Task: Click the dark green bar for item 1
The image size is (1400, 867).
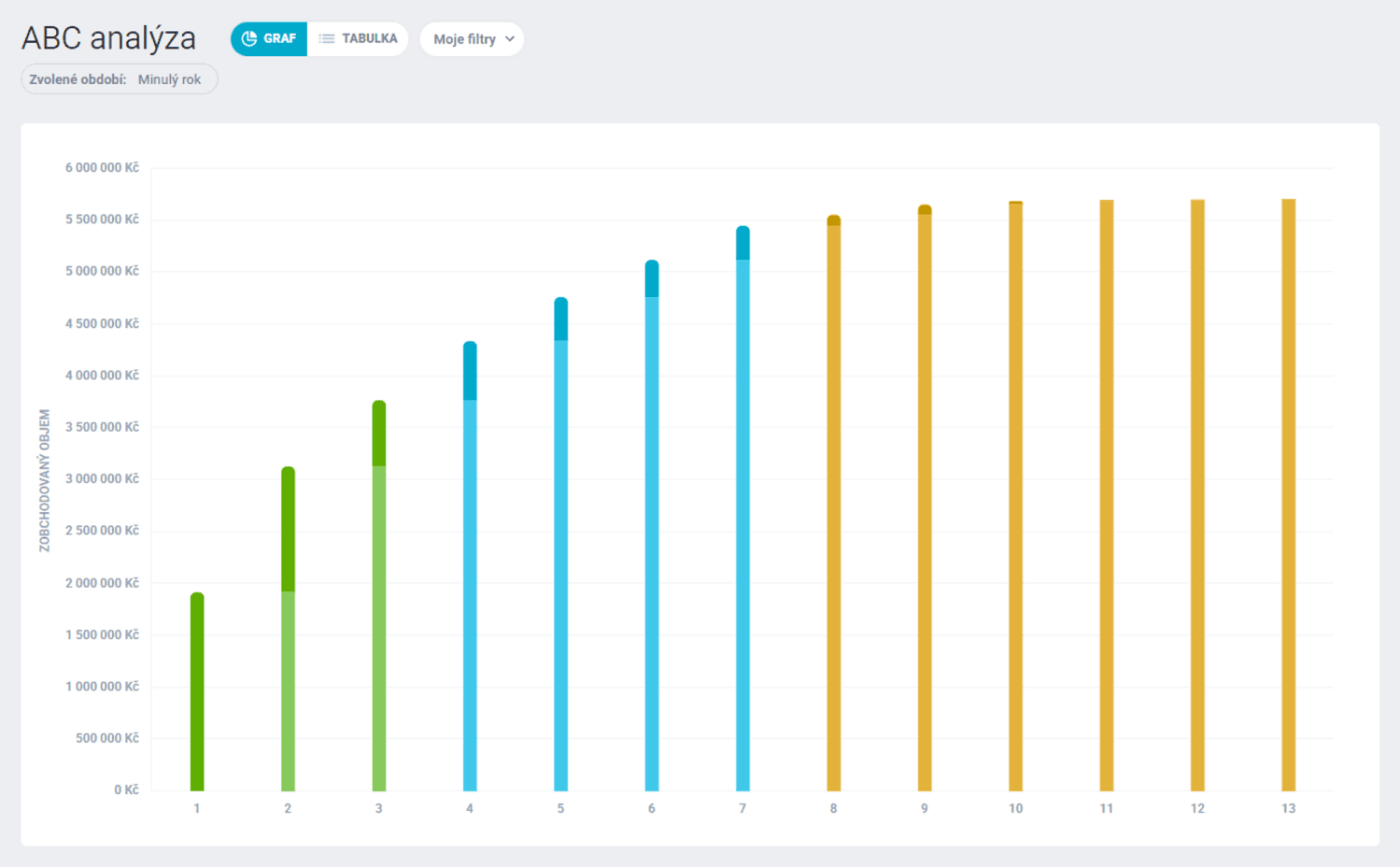Action: 197,691
